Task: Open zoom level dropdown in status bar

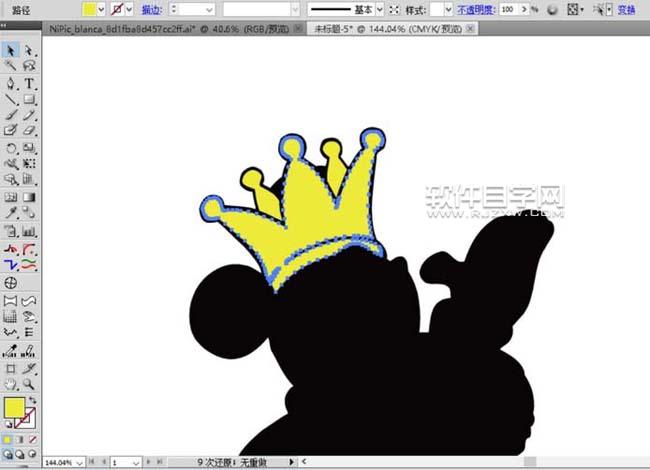Action: click(80, 463)
